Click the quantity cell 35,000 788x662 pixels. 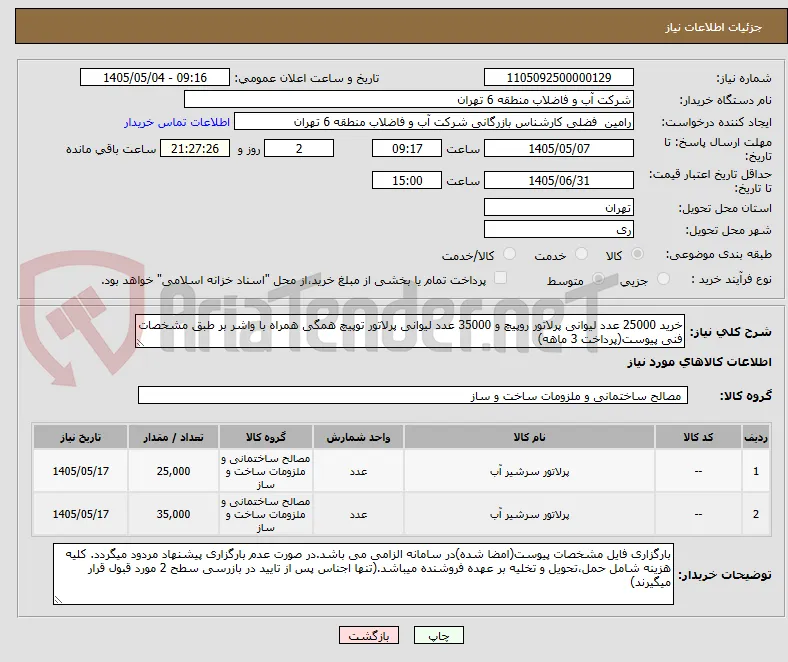173,514
